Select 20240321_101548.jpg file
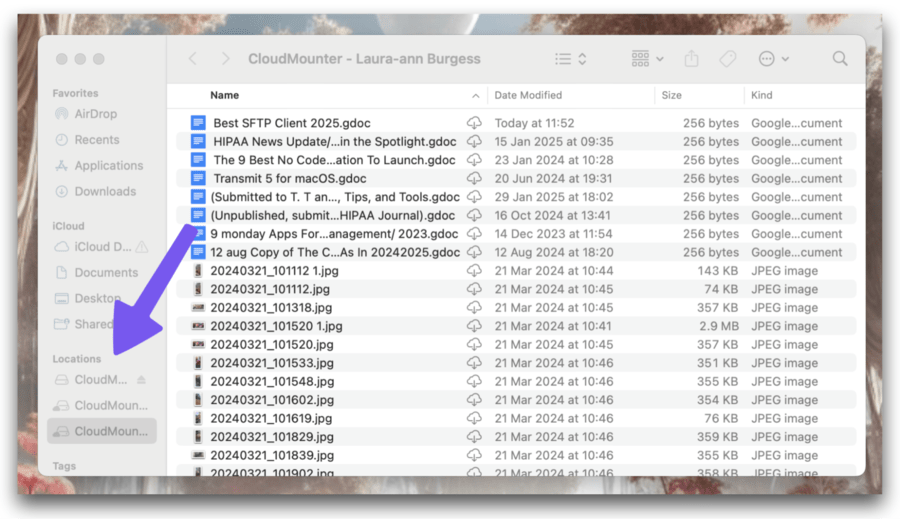This screenshot has height=519, width=900. pos(272,381)
